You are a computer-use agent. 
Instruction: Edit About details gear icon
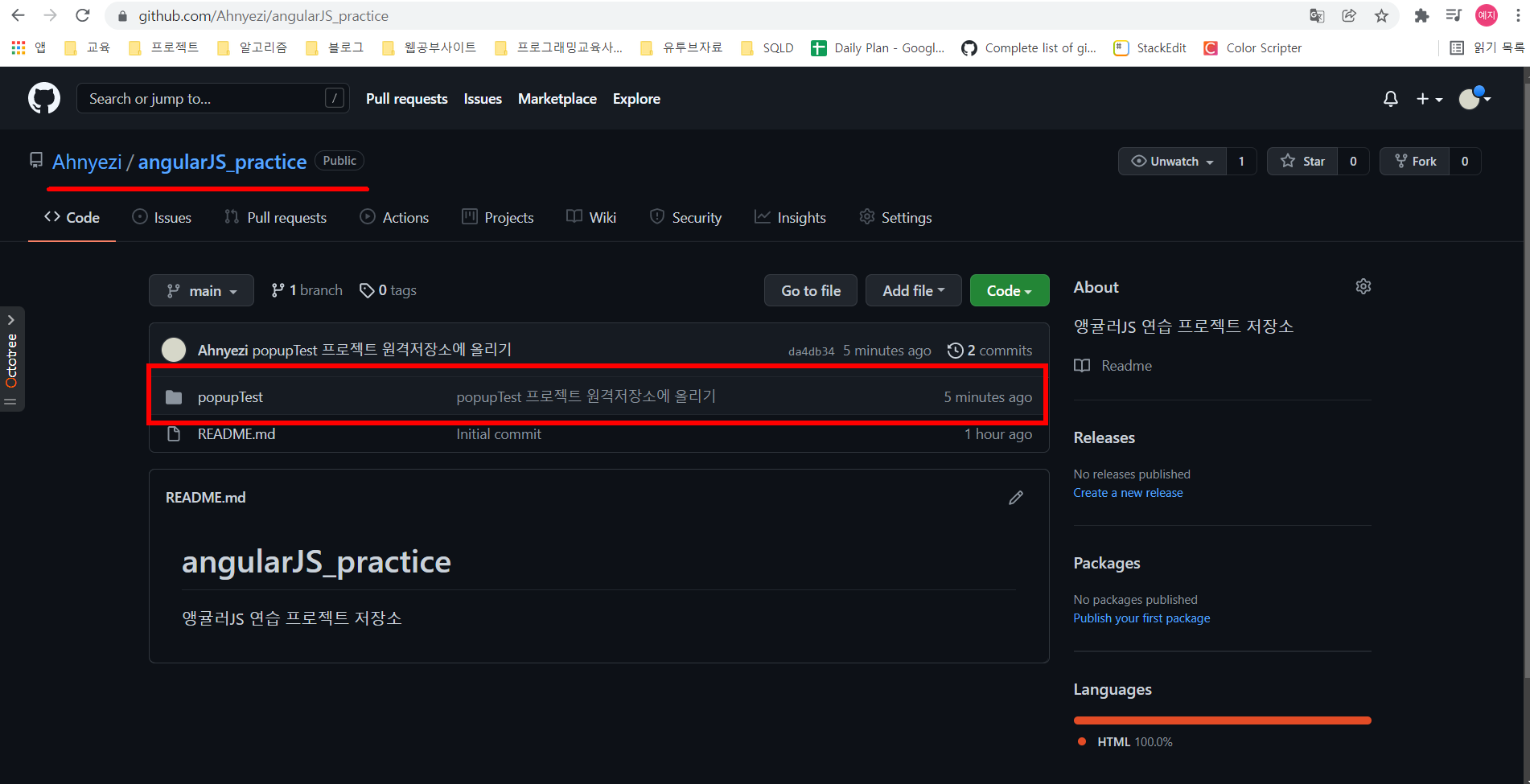[1363, 286]
